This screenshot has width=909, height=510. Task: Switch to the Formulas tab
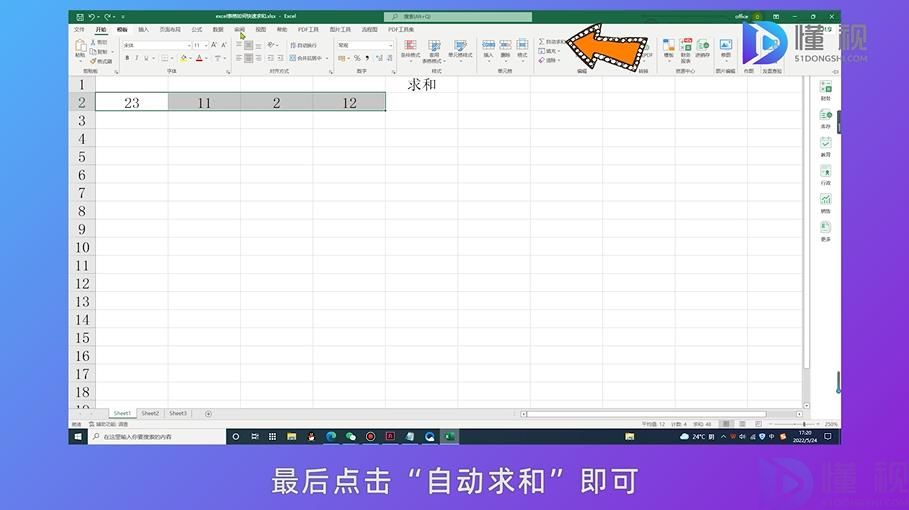[x=197, y=30]
